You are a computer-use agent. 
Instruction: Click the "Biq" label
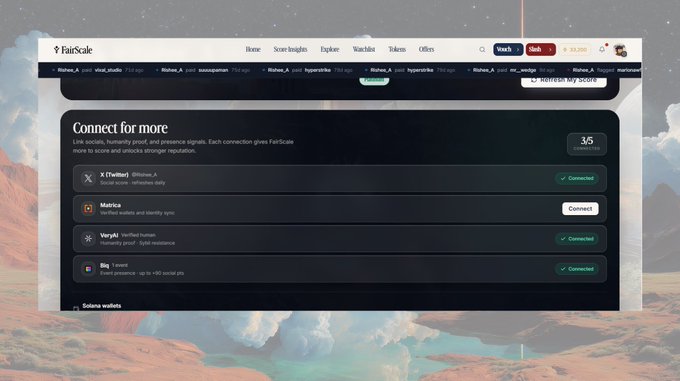[x=105, y=265]
